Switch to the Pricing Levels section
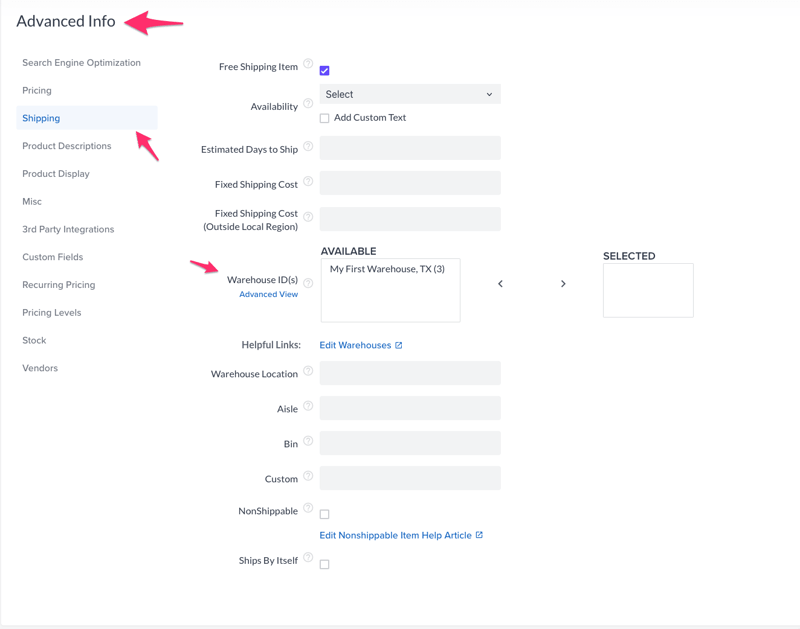 pos(52,313)
